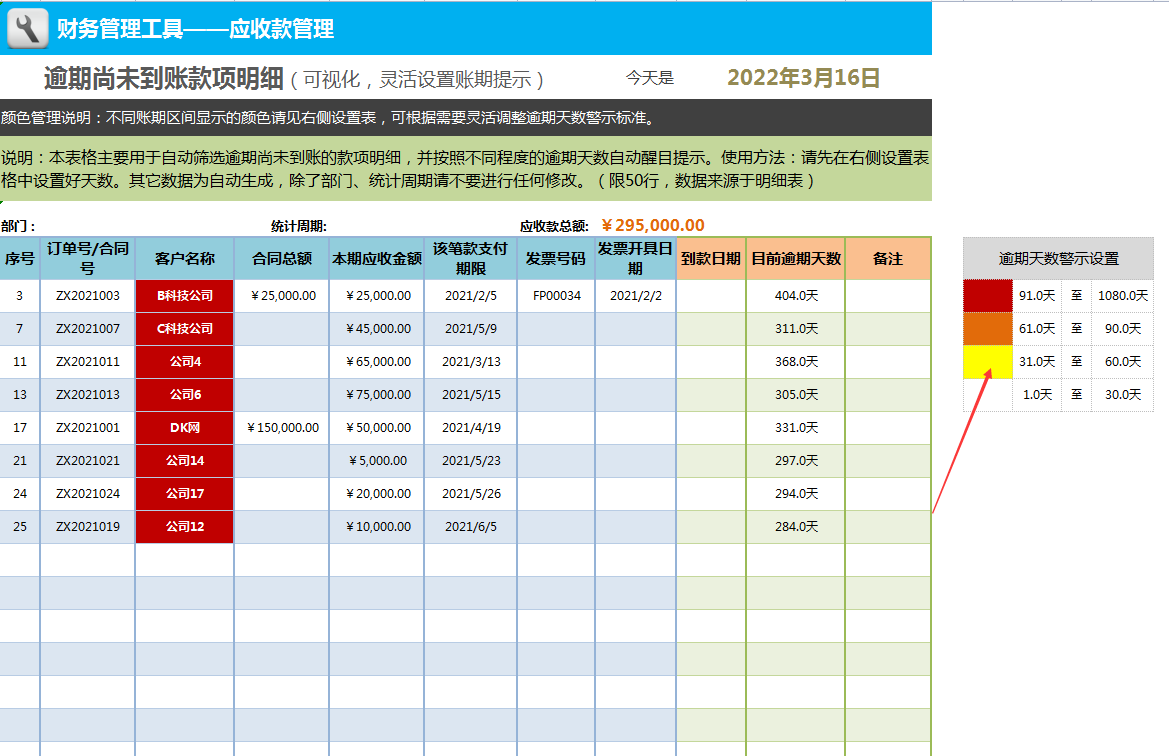Screen dimensions: 1169x756
Task: Click the 30.0天 upper limit cell
Action: click(x=1122, y=394)
